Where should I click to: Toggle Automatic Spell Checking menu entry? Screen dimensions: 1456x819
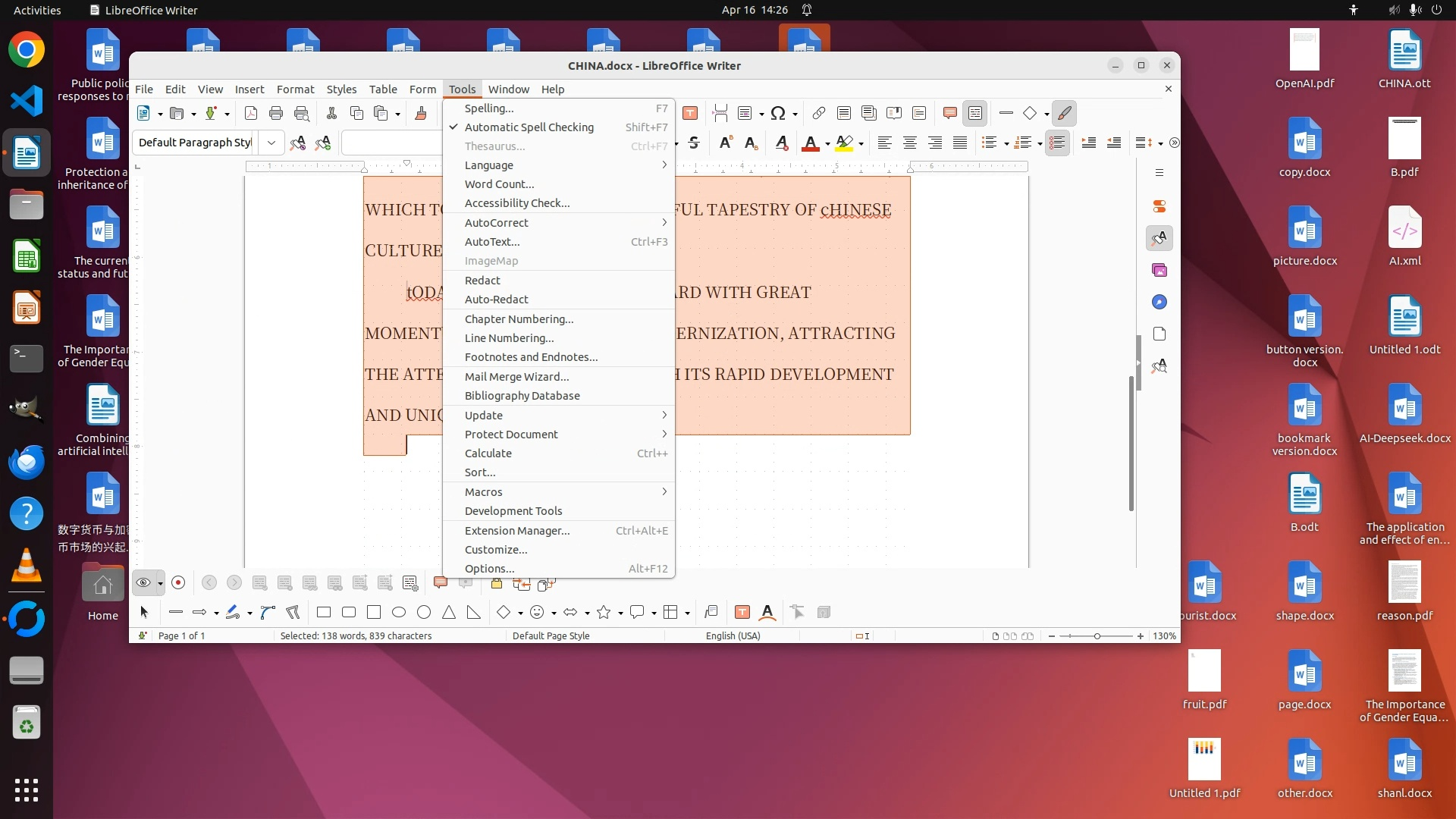[x=529, y=127]
